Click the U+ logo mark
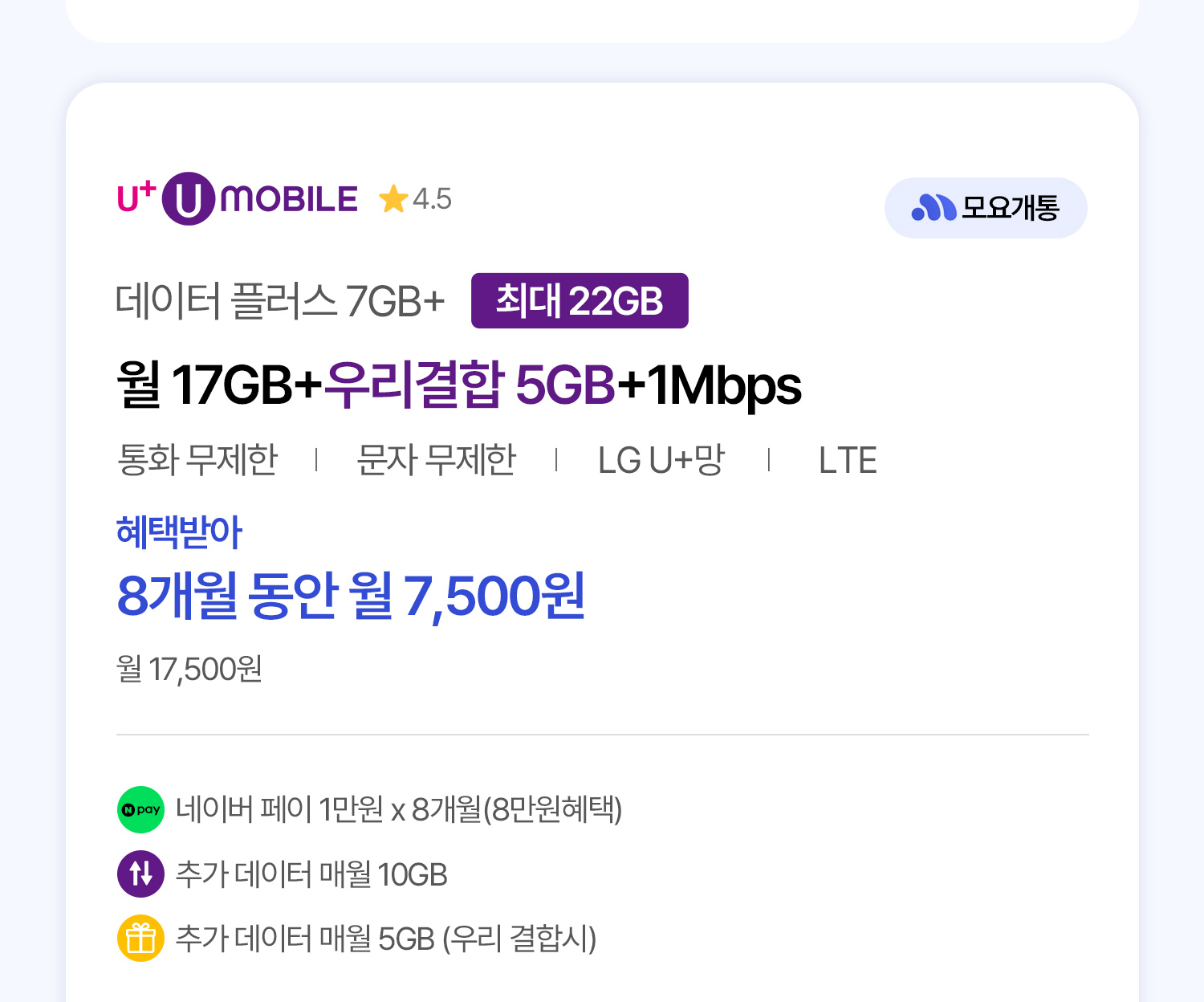The height and width of the screenshot is (1002, 1204). tap(136, 197)
